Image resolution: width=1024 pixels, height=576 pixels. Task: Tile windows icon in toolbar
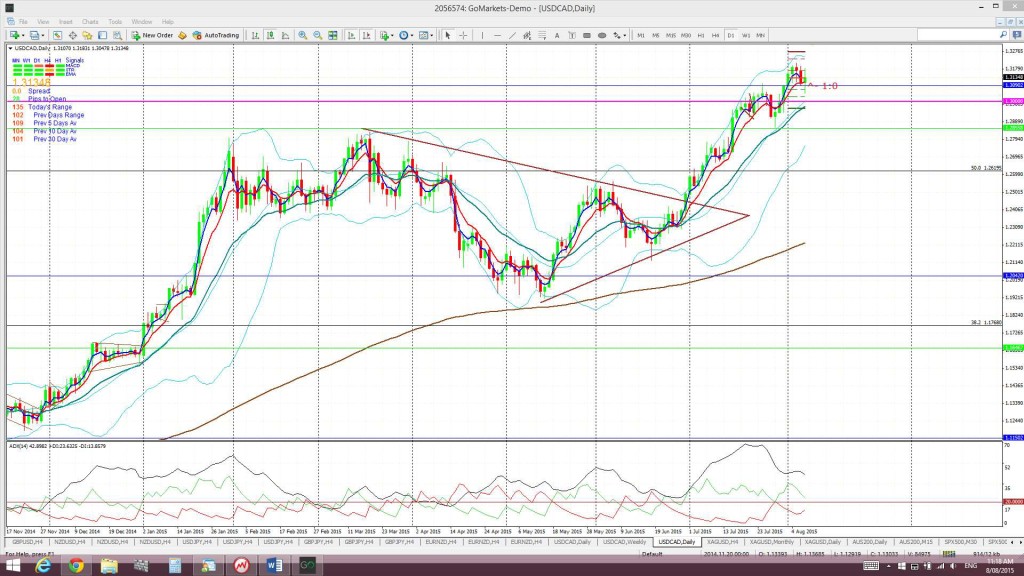332,35
